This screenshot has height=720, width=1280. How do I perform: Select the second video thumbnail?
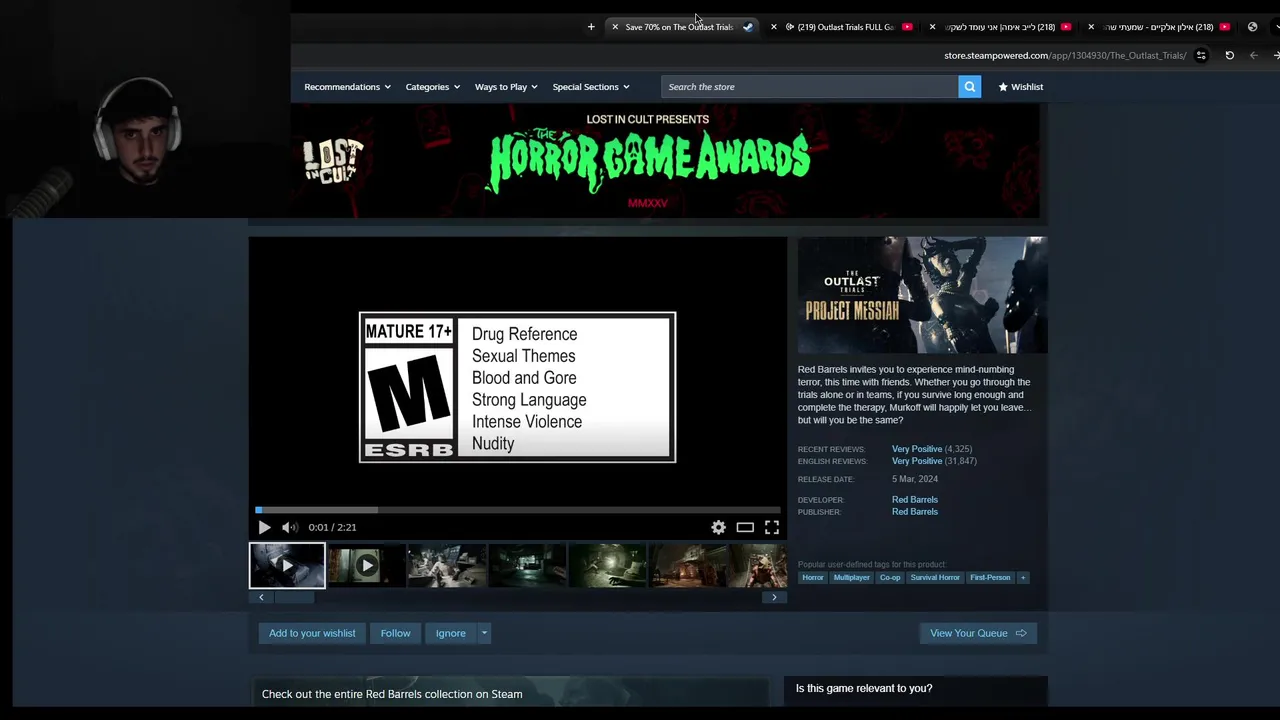pyautogui.click(x=366, y=566)
